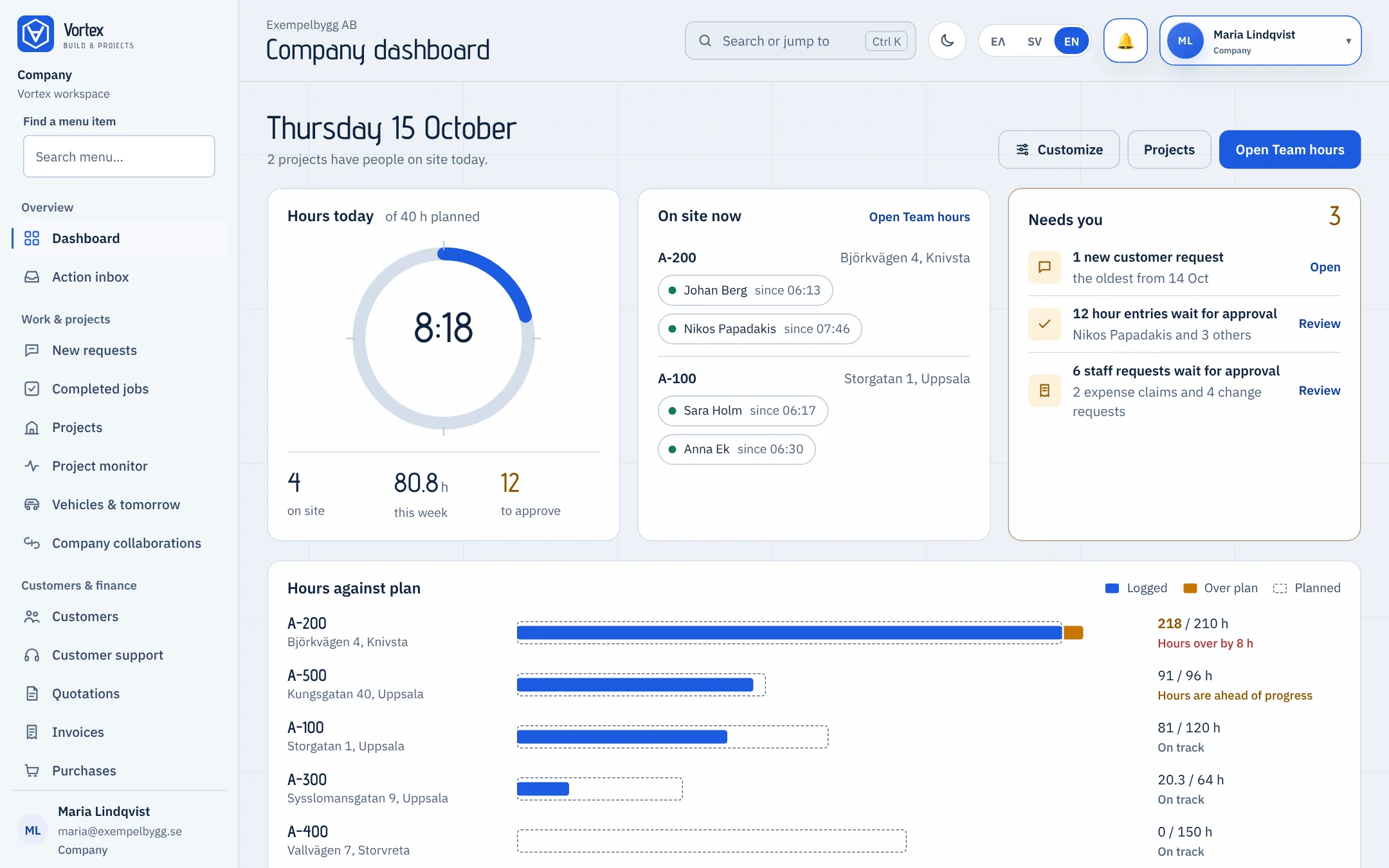The width and height of the screenshot is (1389, 868).
Task: Click the orange Over plan legend swatch
Action: tap(1190, 588)
